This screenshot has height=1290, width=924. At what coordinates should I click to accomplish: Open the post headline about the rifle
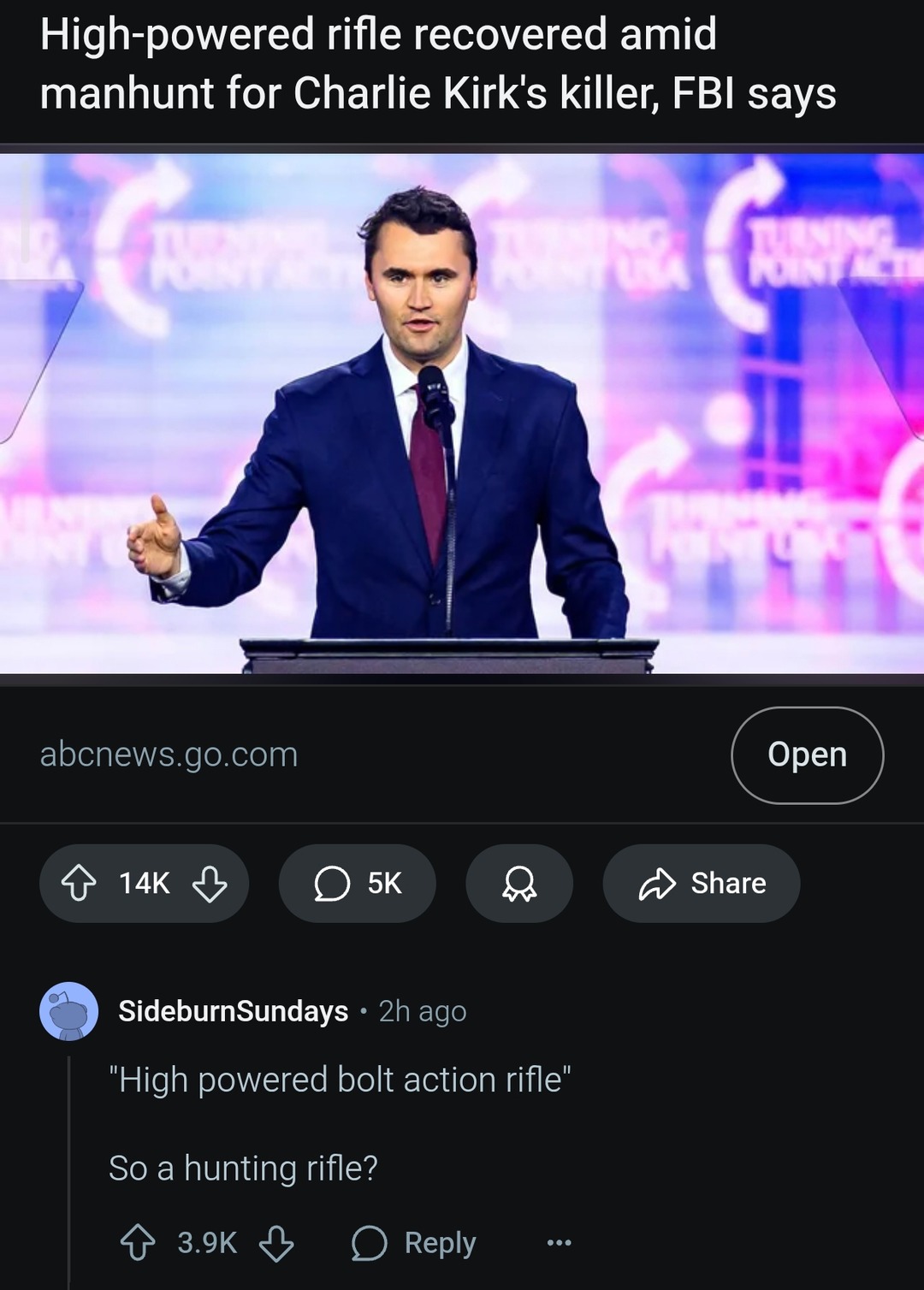coord(437,64)
